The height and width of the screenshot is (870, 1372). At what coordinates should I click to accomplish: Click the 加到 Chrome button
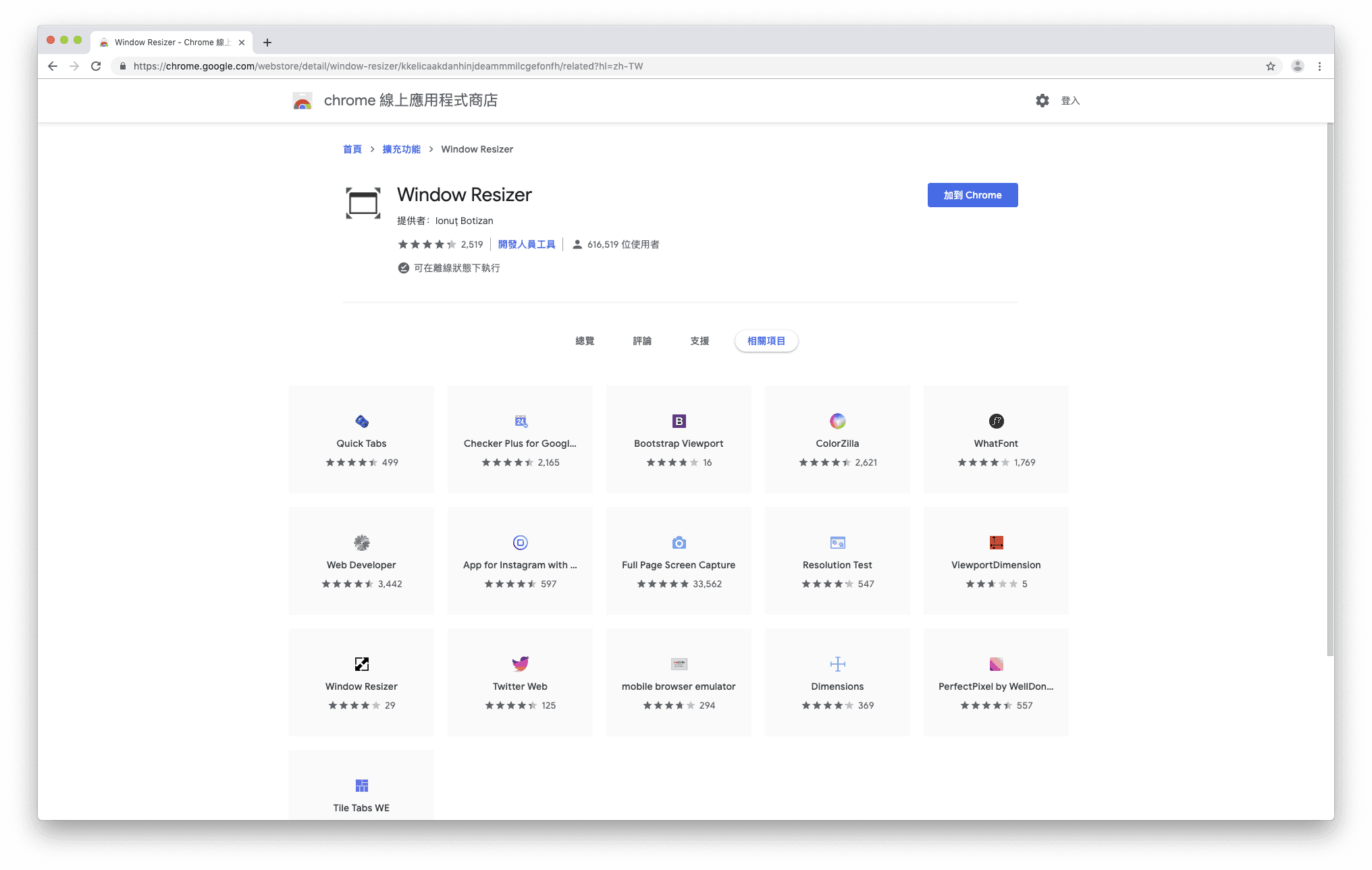(x=972, y=195)
